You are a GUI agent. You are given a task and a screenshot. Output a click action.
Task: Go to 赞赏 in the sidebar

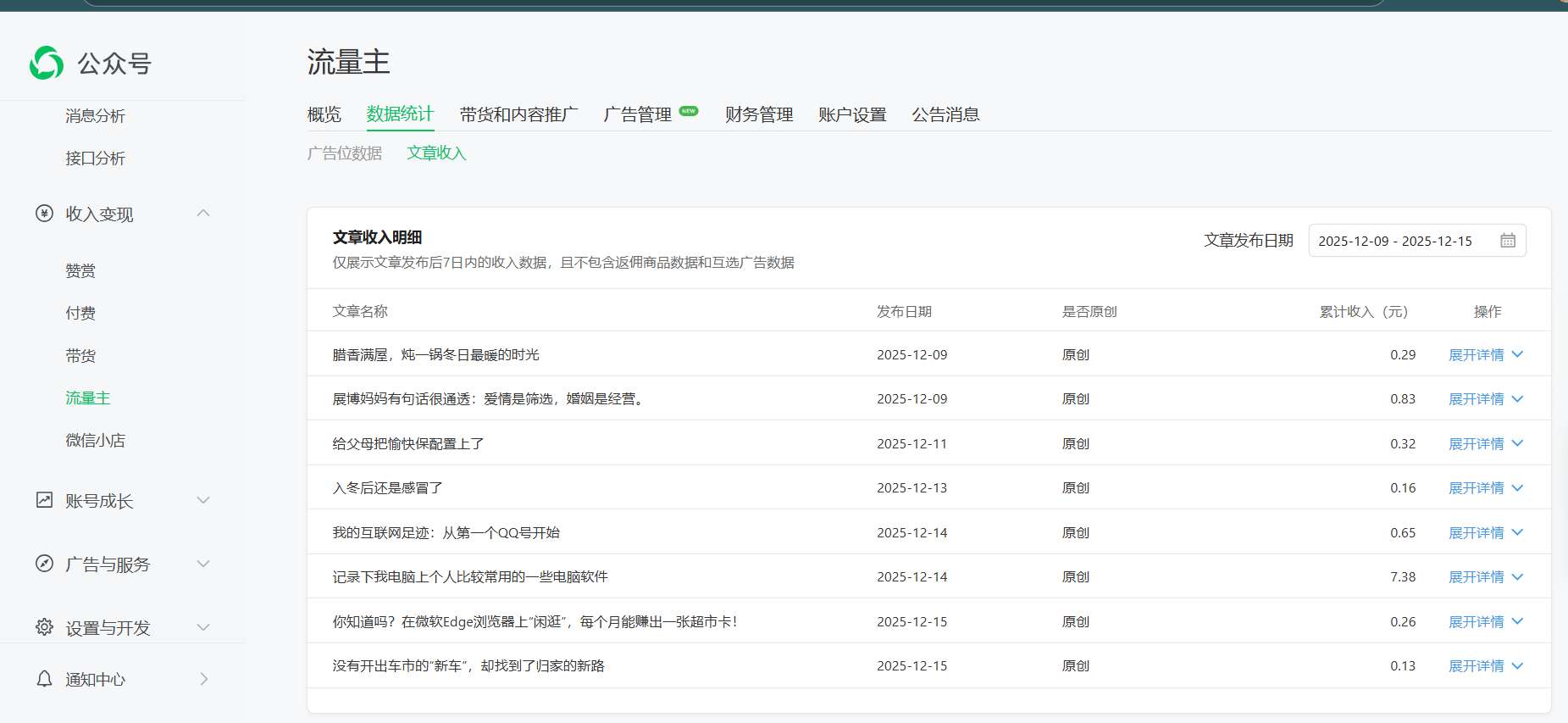click(80, 271)
